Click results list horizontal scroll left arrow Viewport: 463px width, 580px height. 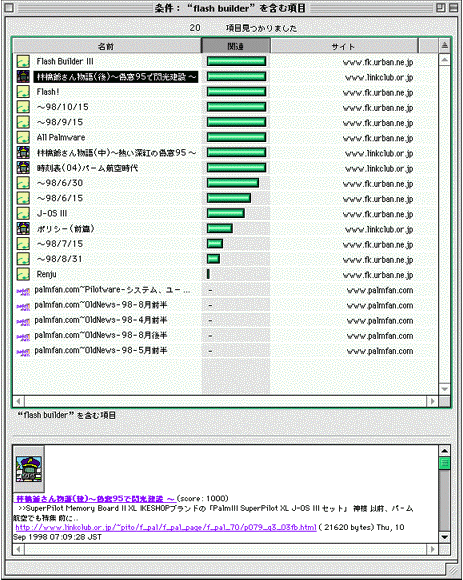[18, 401]
